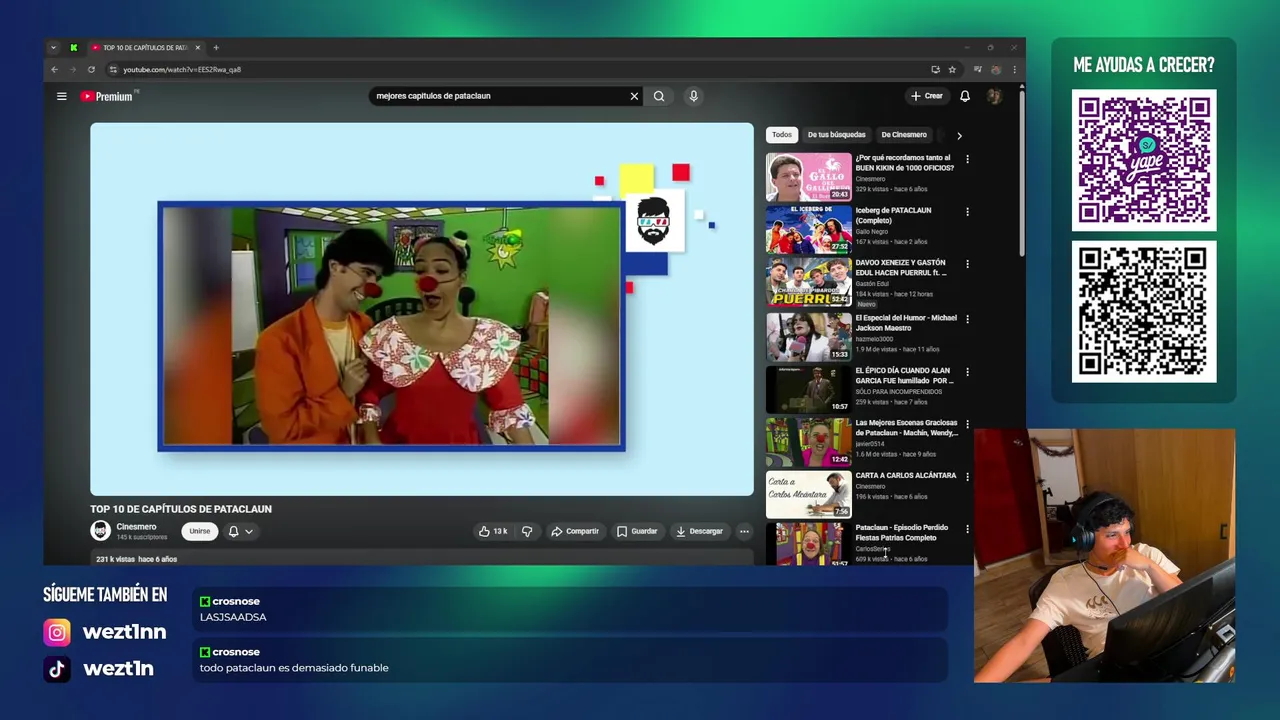
Task: Join channel with Unirse button
Action: click(200, 531)
